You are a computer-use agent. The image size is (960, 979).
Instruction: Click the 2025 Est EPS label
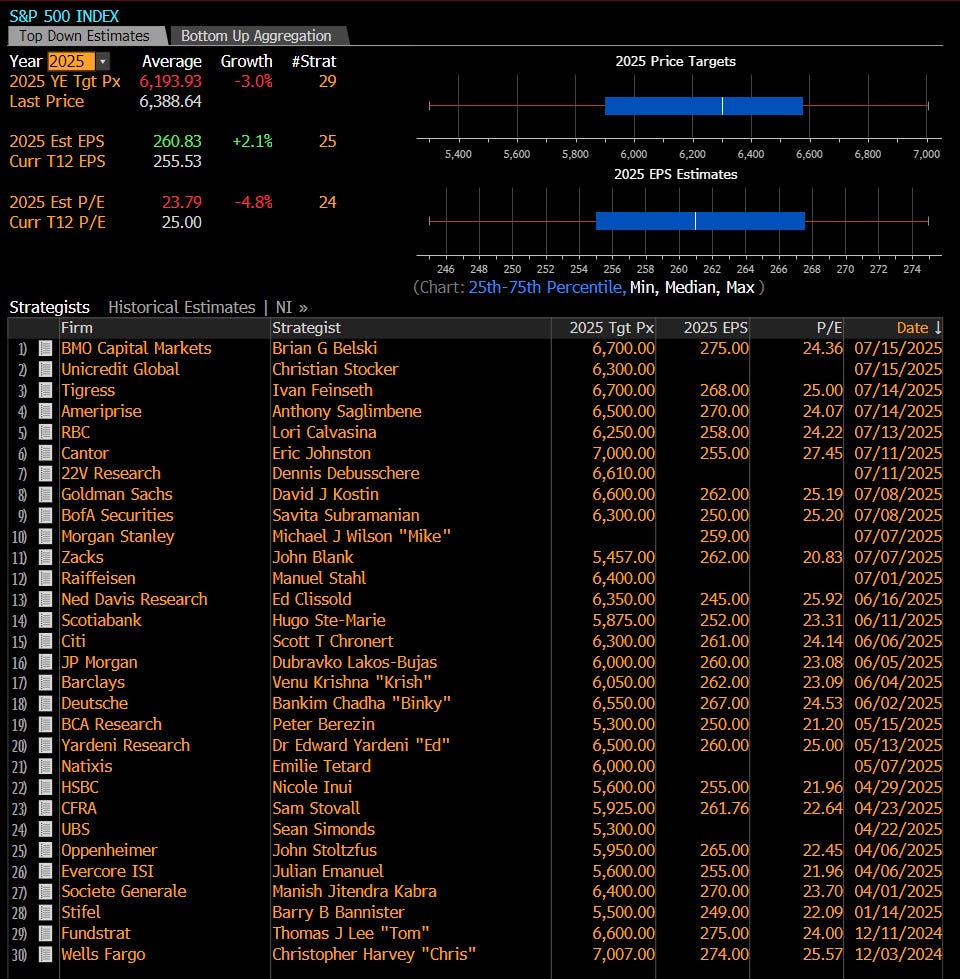coord(57,142)
